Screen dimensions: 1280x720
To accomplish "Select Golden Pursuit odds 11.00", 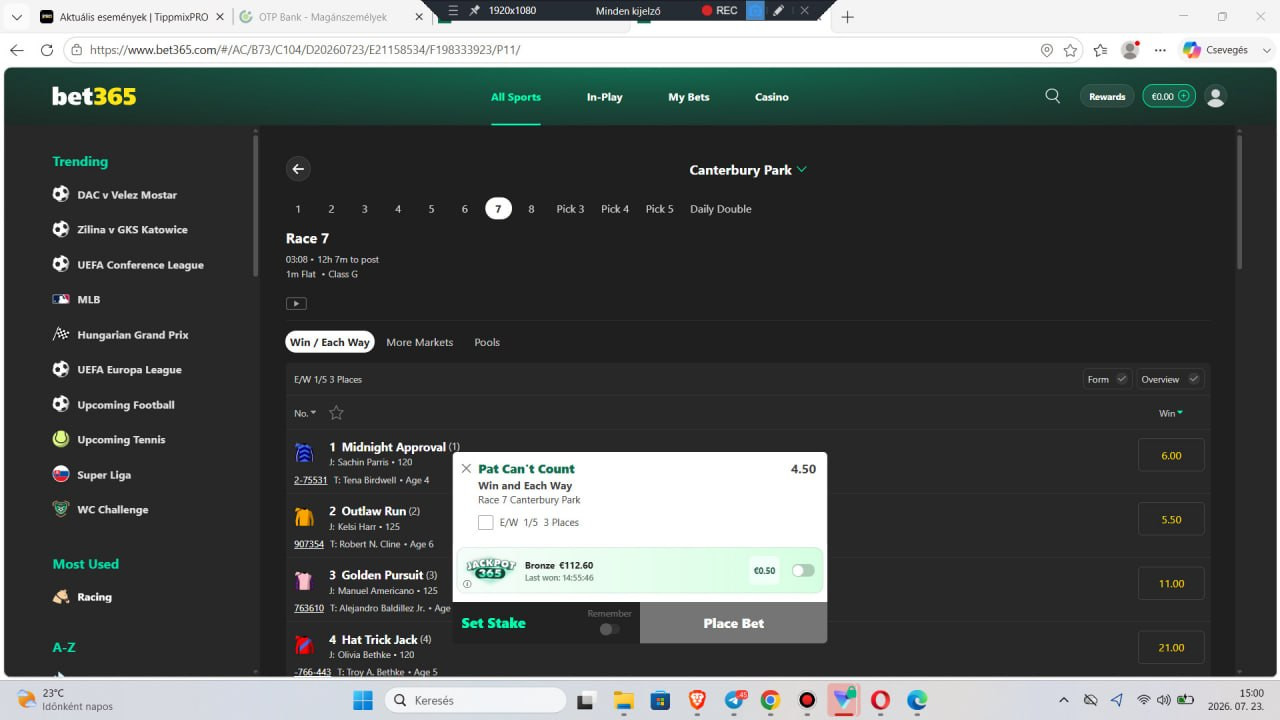I will [x=1171, y=583].
